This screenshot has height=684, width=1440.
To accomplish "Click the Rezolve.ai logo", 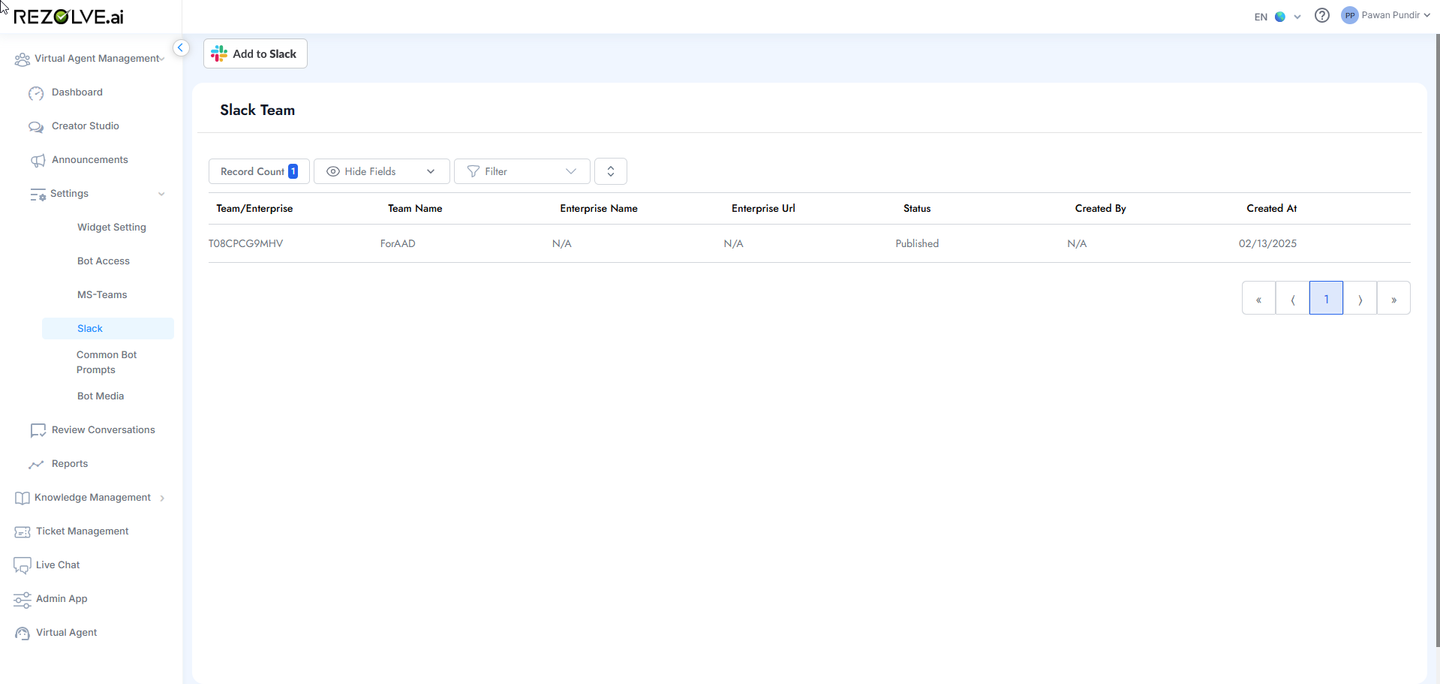I will pos(68,17).
